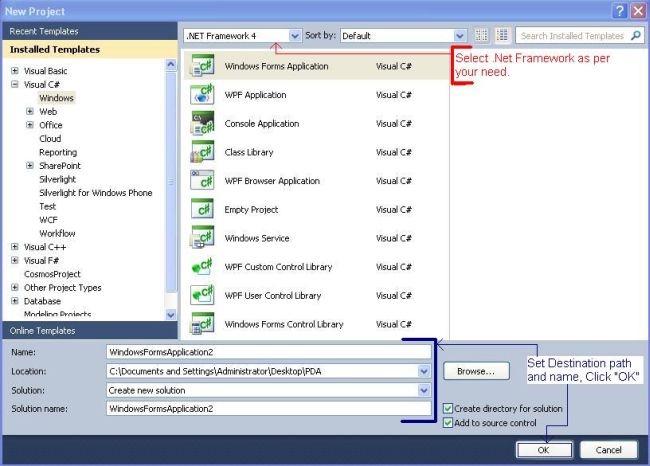Open the help question mark button

coord(620,11)
